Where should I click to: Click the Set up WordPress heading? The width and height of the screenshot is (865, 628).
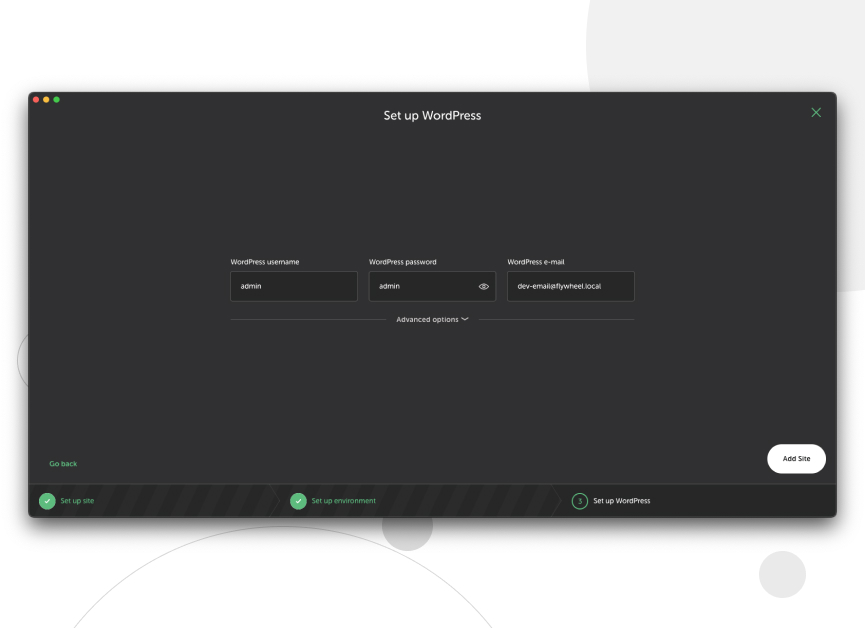[x=432, y=115]
